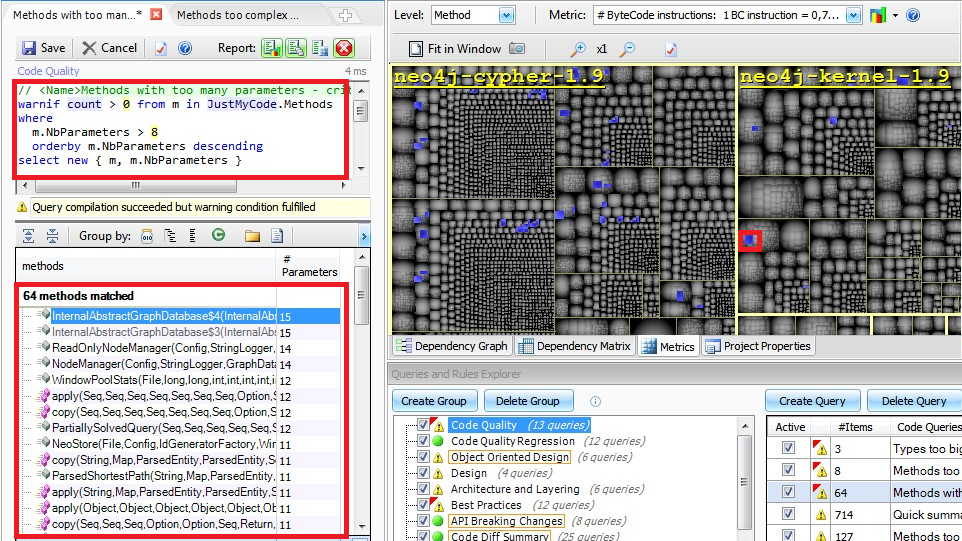The width and height of the screenshot is (962, 541).
Task: Click the colored bar chart metrics icon
Action: 877,15
